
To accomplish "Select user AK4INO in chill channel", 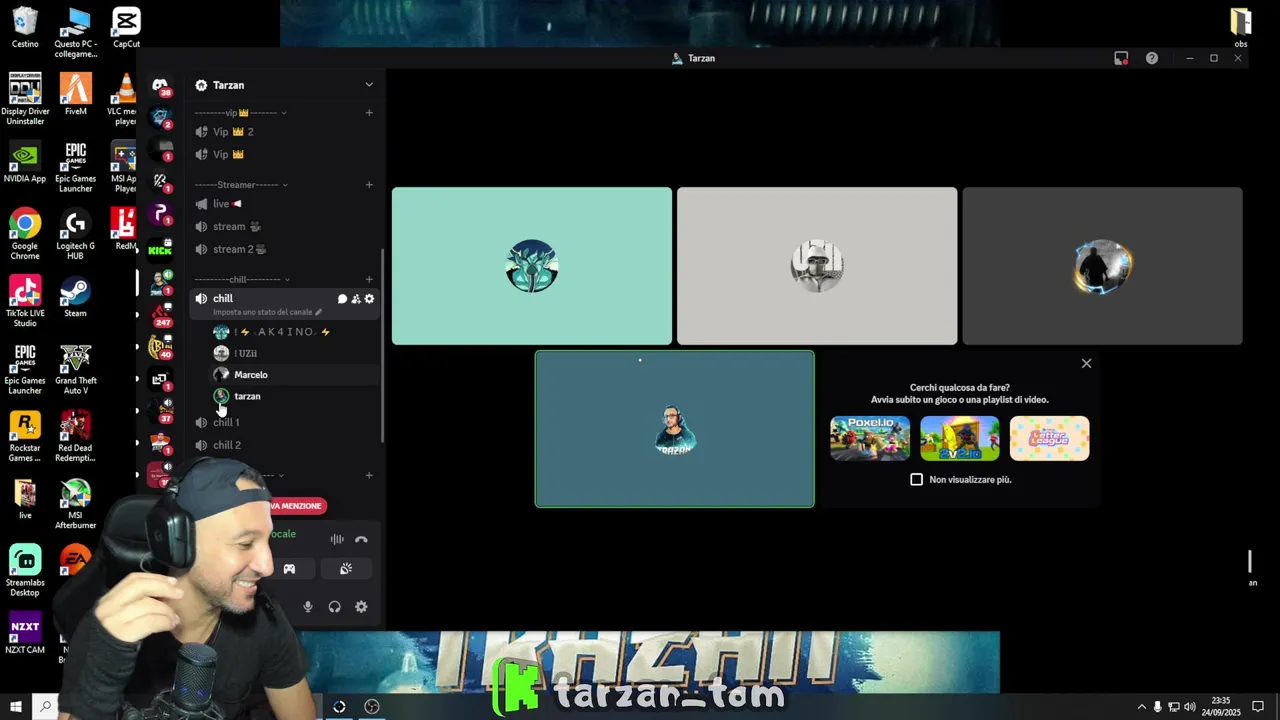I will [294, 332].
